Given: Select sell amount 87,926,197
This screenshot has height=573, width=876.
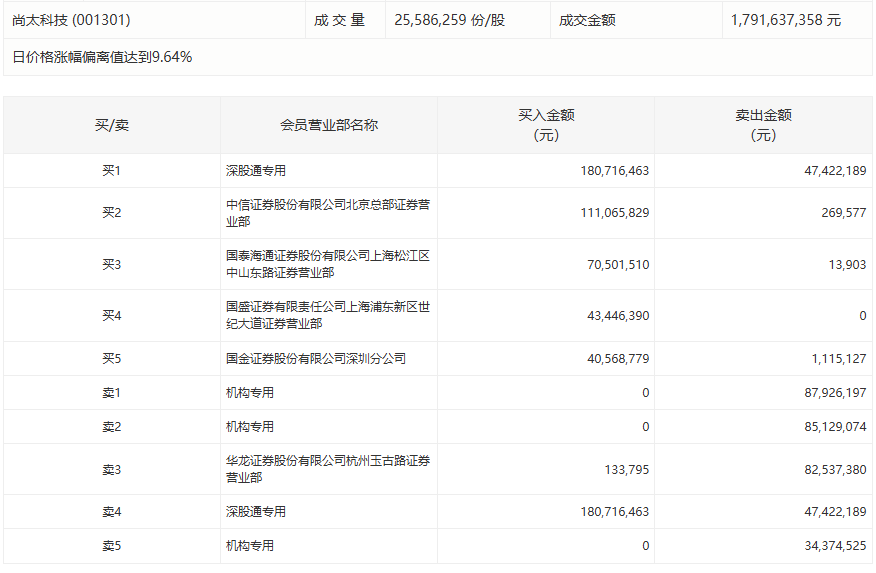Looking at the screenshot, I should pos(835,393).
